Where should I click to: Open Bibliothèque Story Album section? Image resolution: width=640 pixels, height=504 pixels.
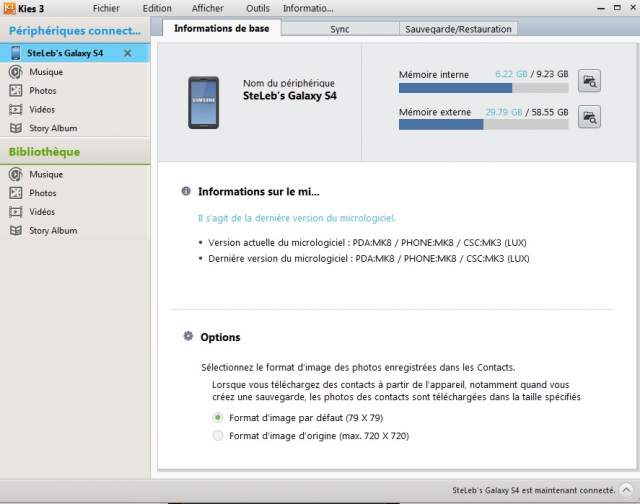point(52,231)
